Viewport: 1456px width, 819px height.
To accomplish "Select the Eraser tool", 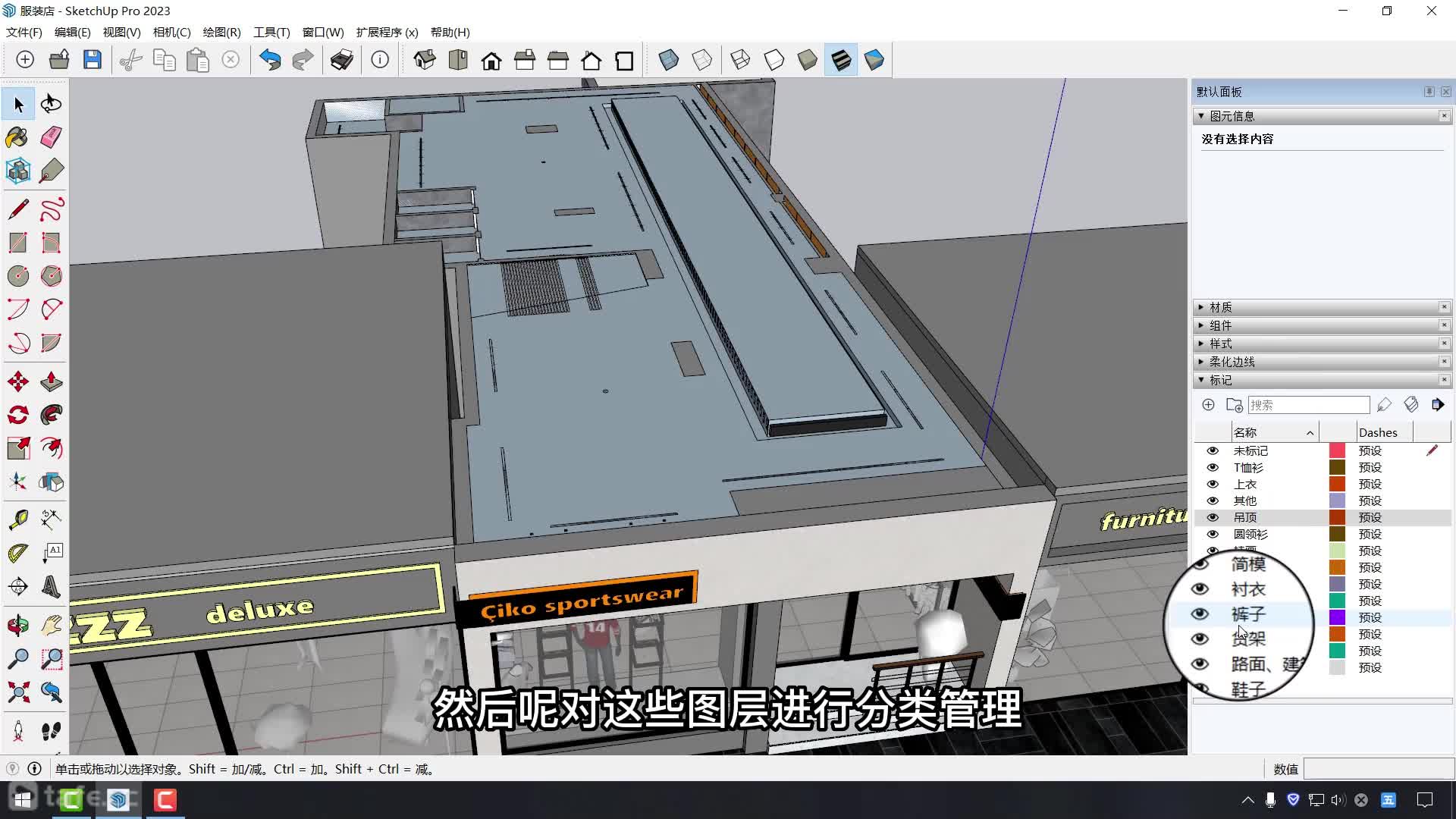I will coord(52,137).
